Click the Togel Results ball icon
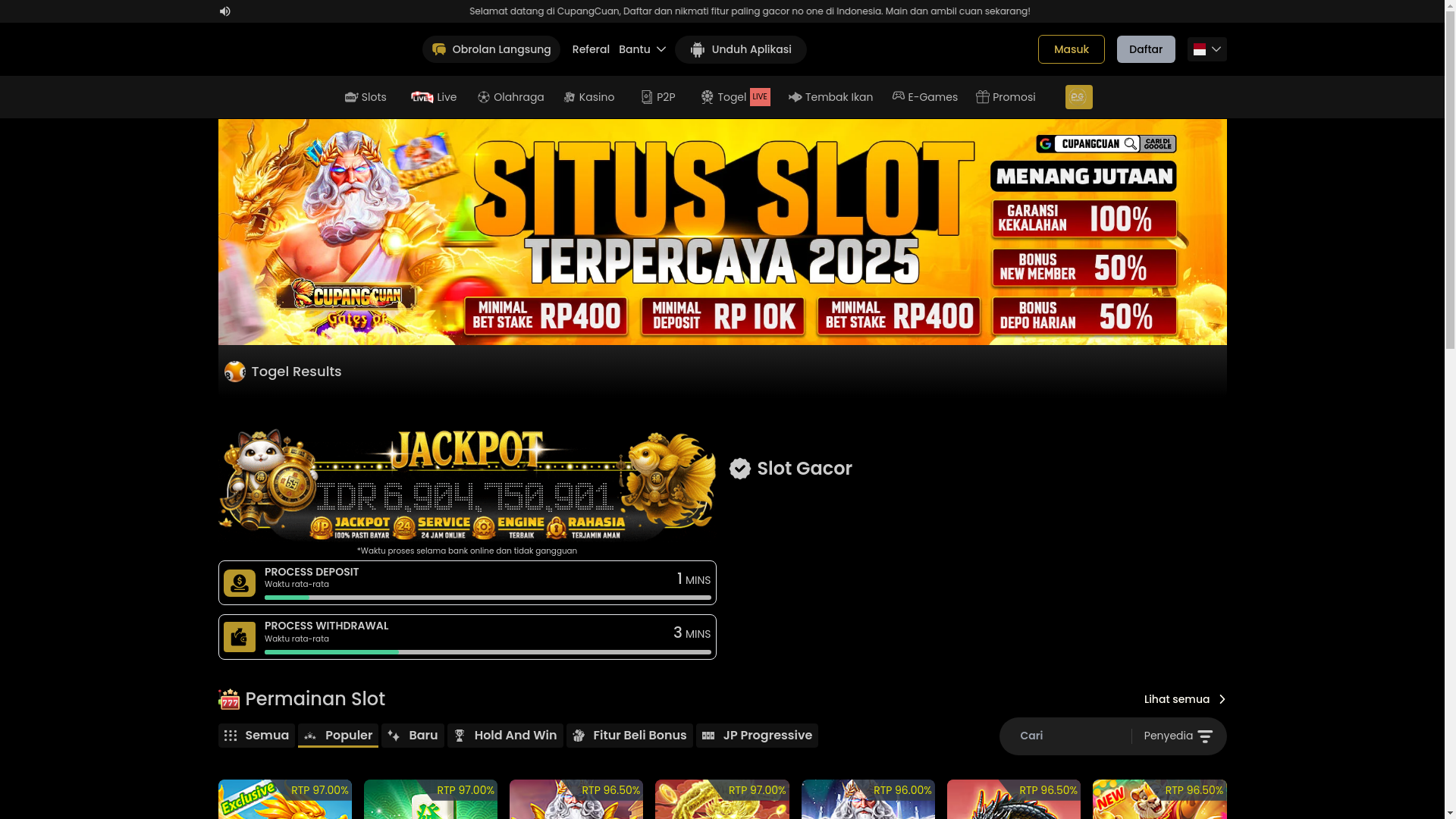The height and width of the screenshot is (819, 1456). pyautogui.click(x=235, y=372)
